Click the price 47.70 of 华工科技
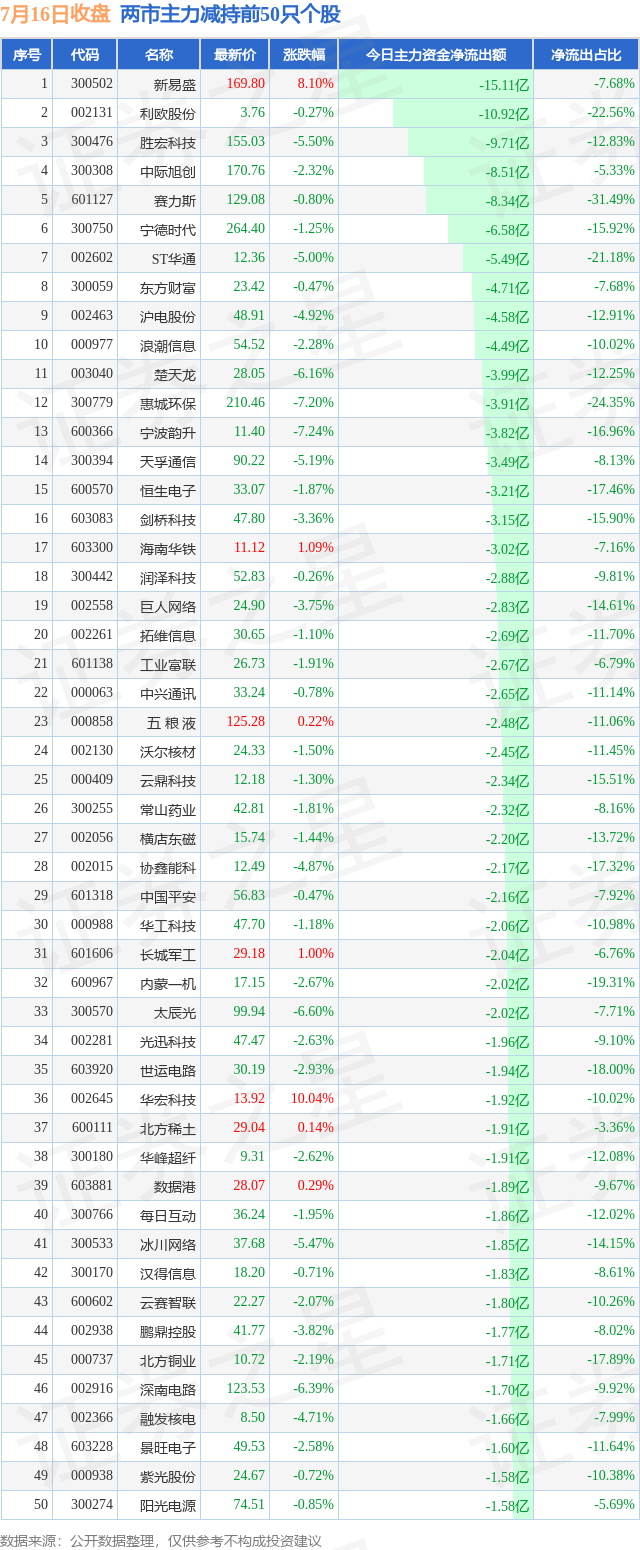Viewport: 640px width, 1550px height. [249, 926]
